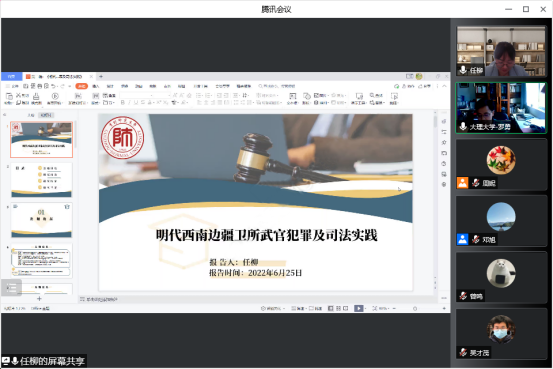Open the 插入 ribbon tab
Image resolution: width=553 pixels, height=369 pixels.
pos(96,86)
